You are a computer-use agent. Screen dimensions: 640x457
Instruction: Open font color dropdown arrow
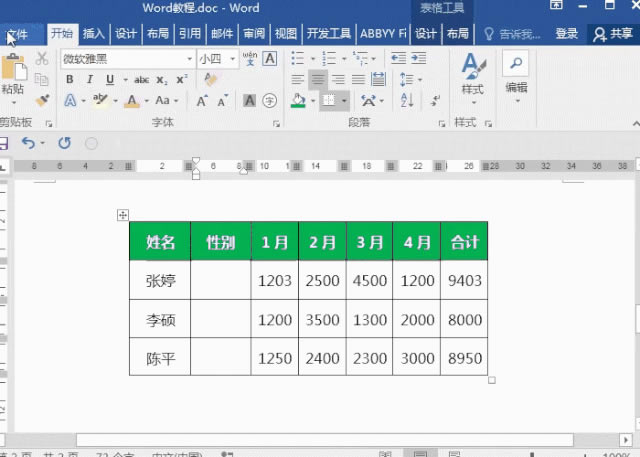147,101
